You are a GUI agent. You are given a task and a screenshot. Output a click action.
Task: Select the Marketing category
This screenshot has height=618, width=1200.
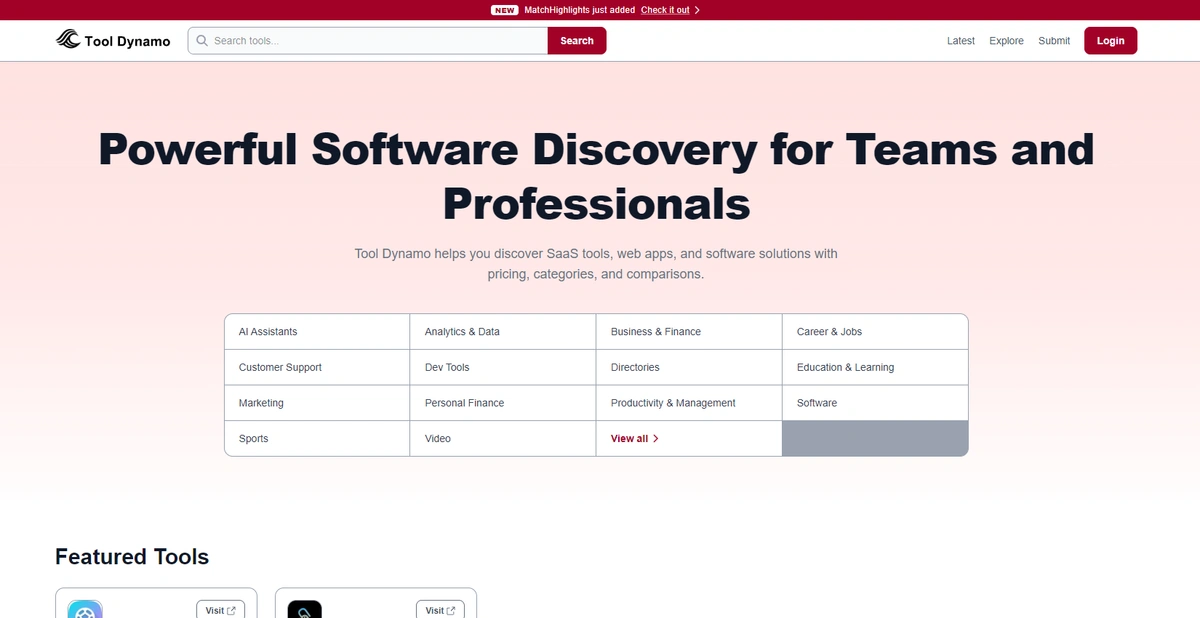261,403
